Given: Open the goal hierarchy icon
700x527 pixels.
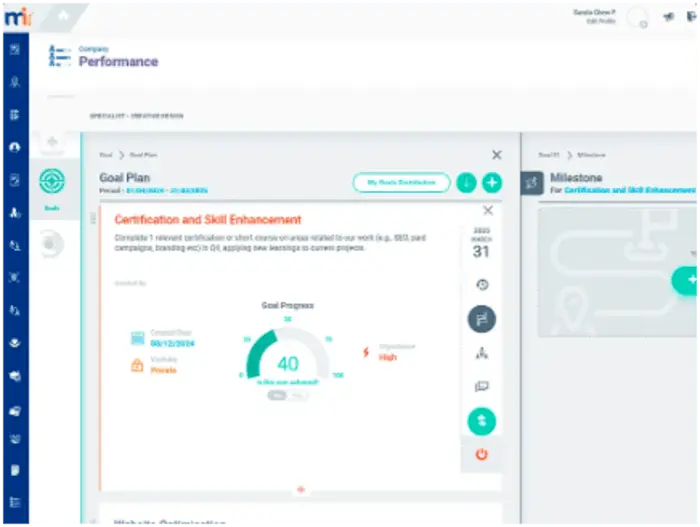Looking at the screenshot, I should click(482, 354).
